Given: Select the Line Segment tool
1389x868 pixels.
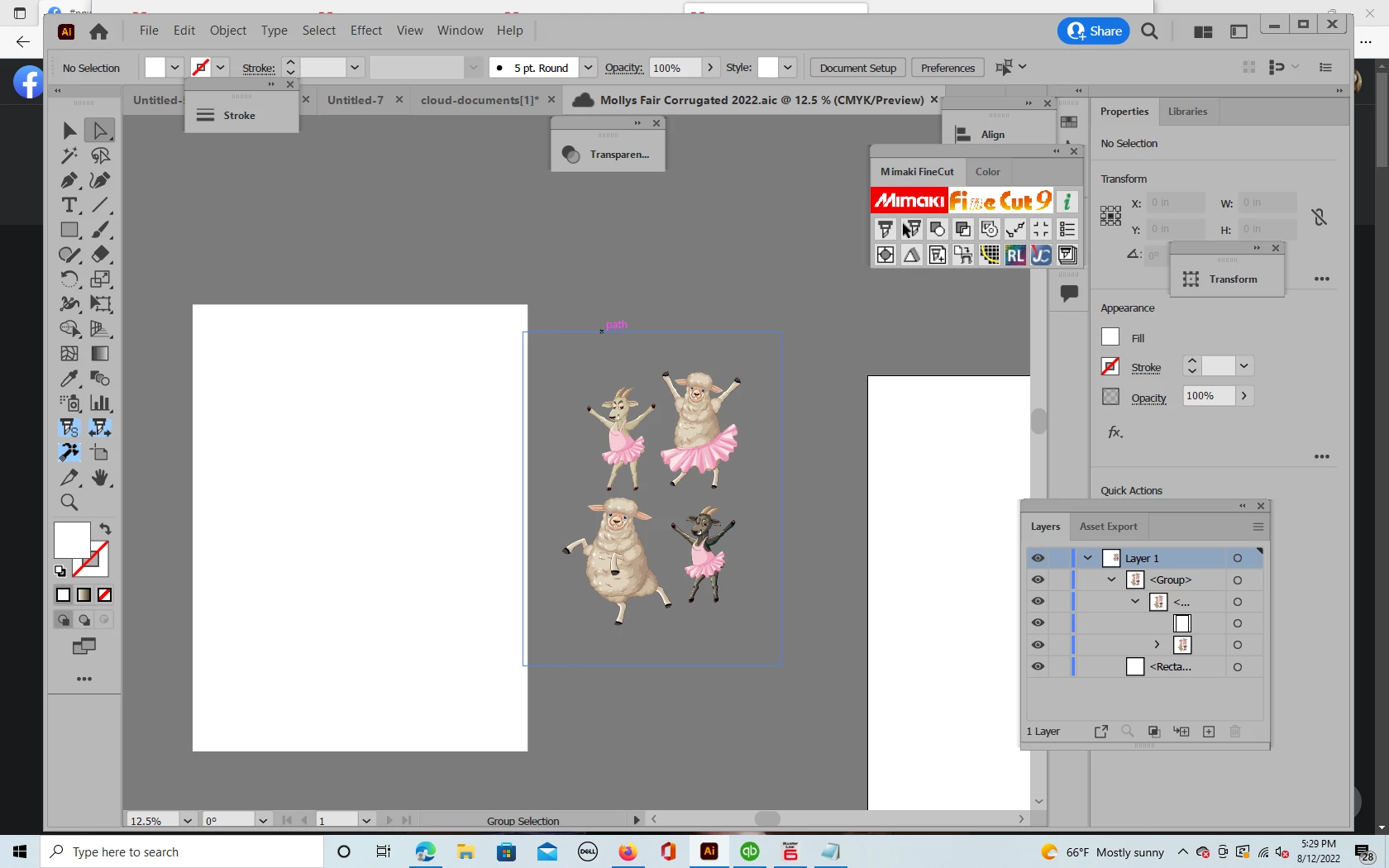Looking at the screenshot, I should click(100, 205).
